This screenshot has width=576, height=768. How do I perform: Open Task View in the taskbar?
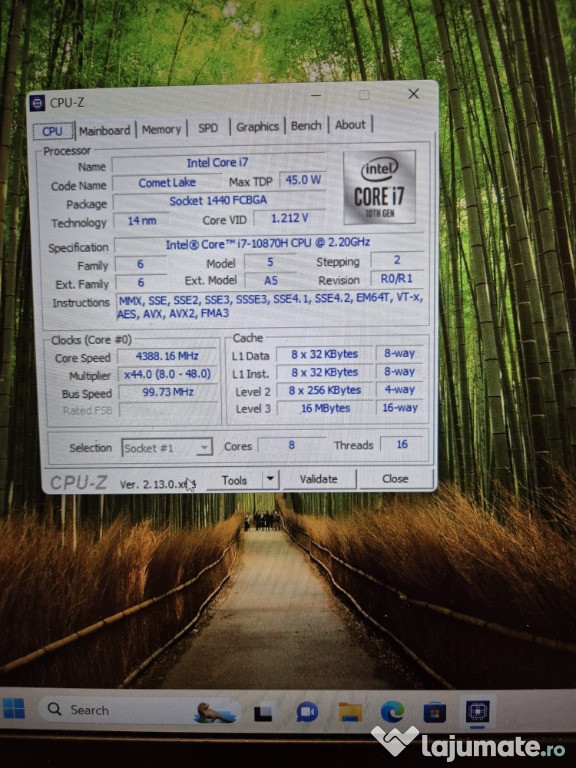click(x=263, y=712)
